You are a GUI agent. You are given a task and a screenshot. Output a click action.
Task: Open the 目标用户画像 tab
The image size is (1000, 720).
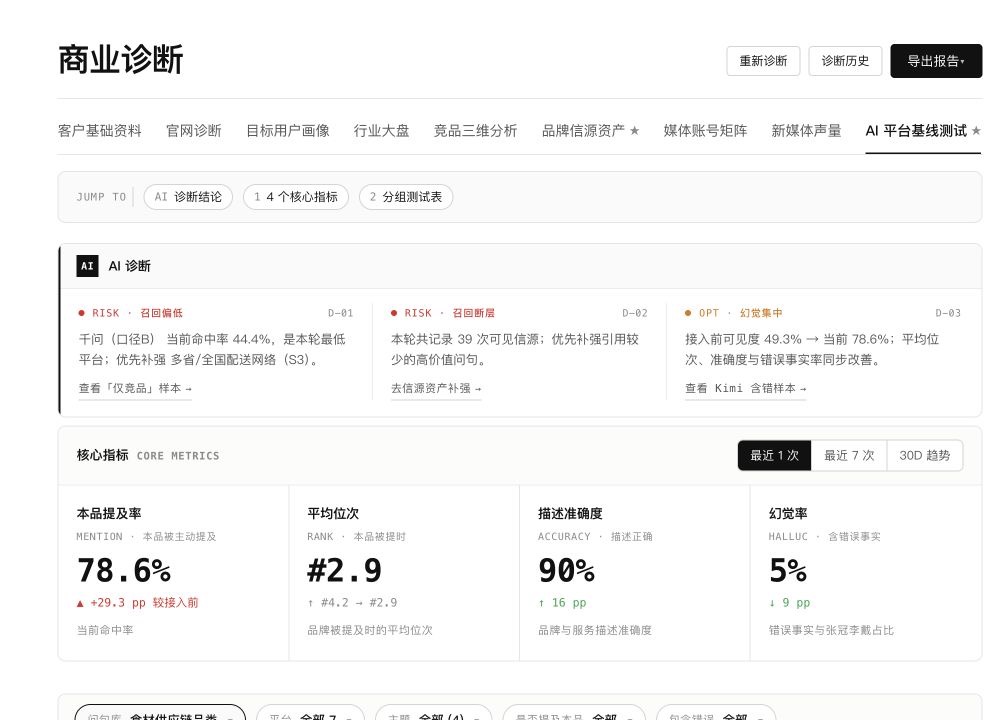[288, 131]
